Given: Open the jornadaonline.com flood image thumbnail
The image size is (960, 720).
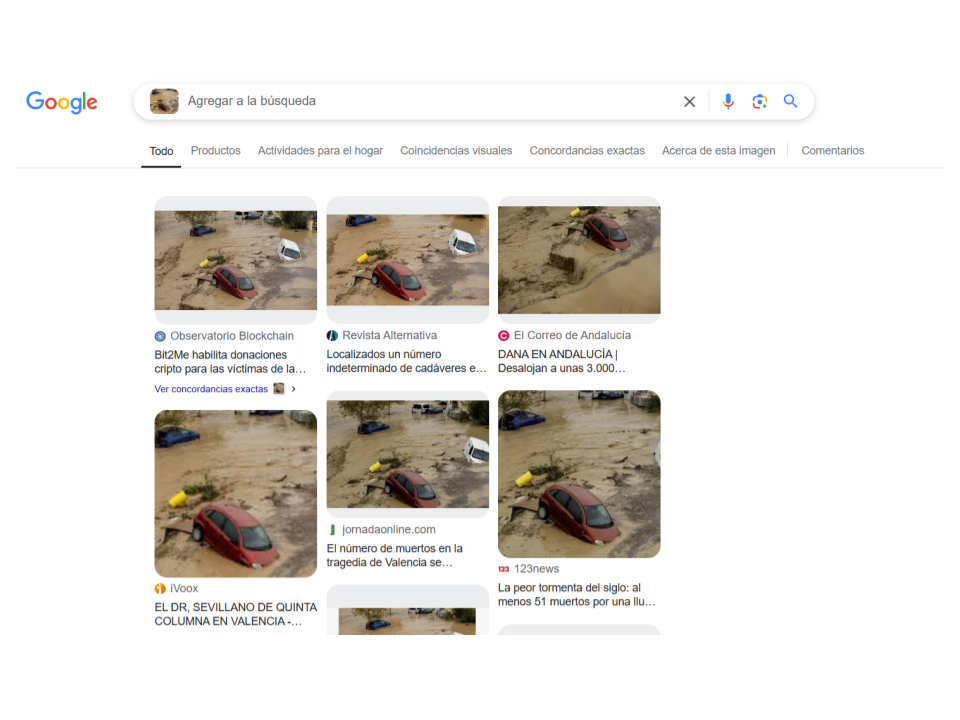Looking at the screenshot, I should tap(408, 454).
